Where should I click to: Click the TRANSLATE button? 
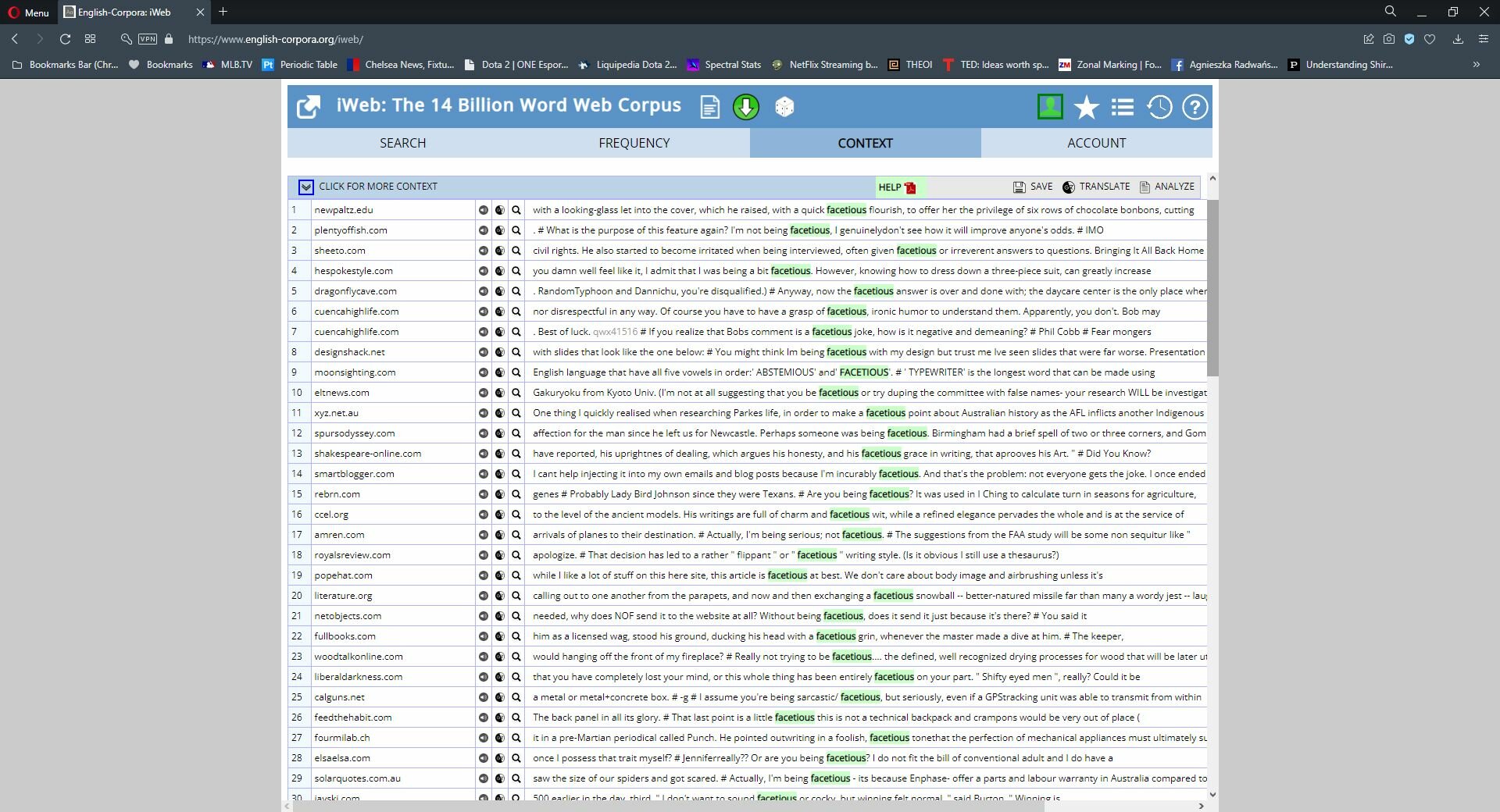coord(1096,187)
